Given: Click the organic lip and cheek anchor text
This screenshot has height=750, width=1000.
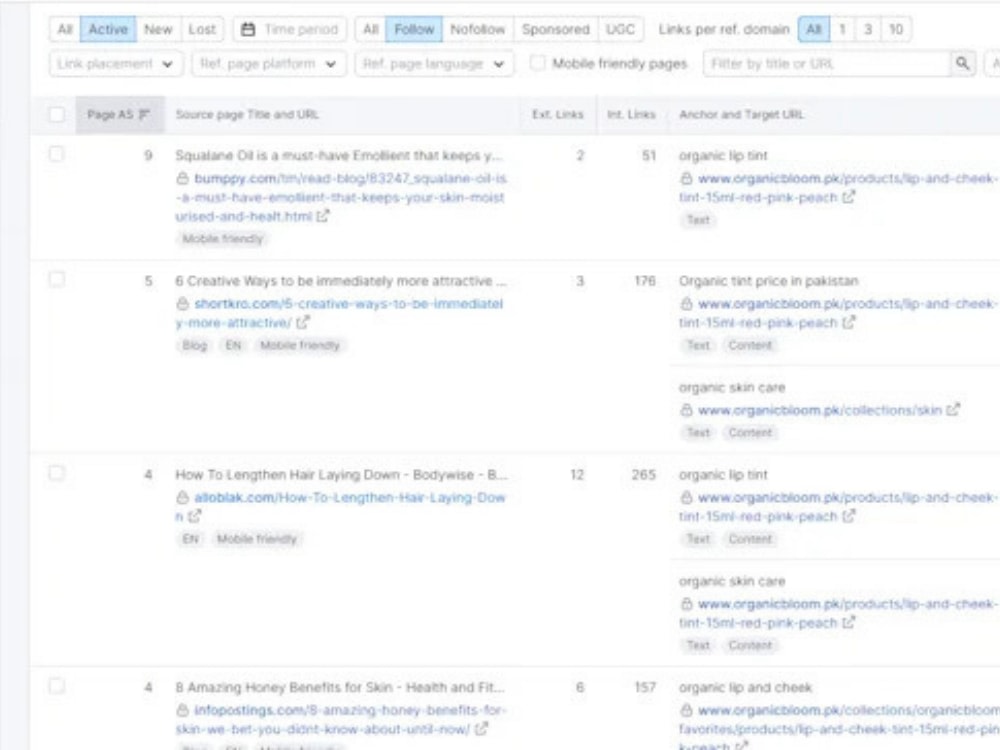Looking at the screenshot, I should click(746, 688).
